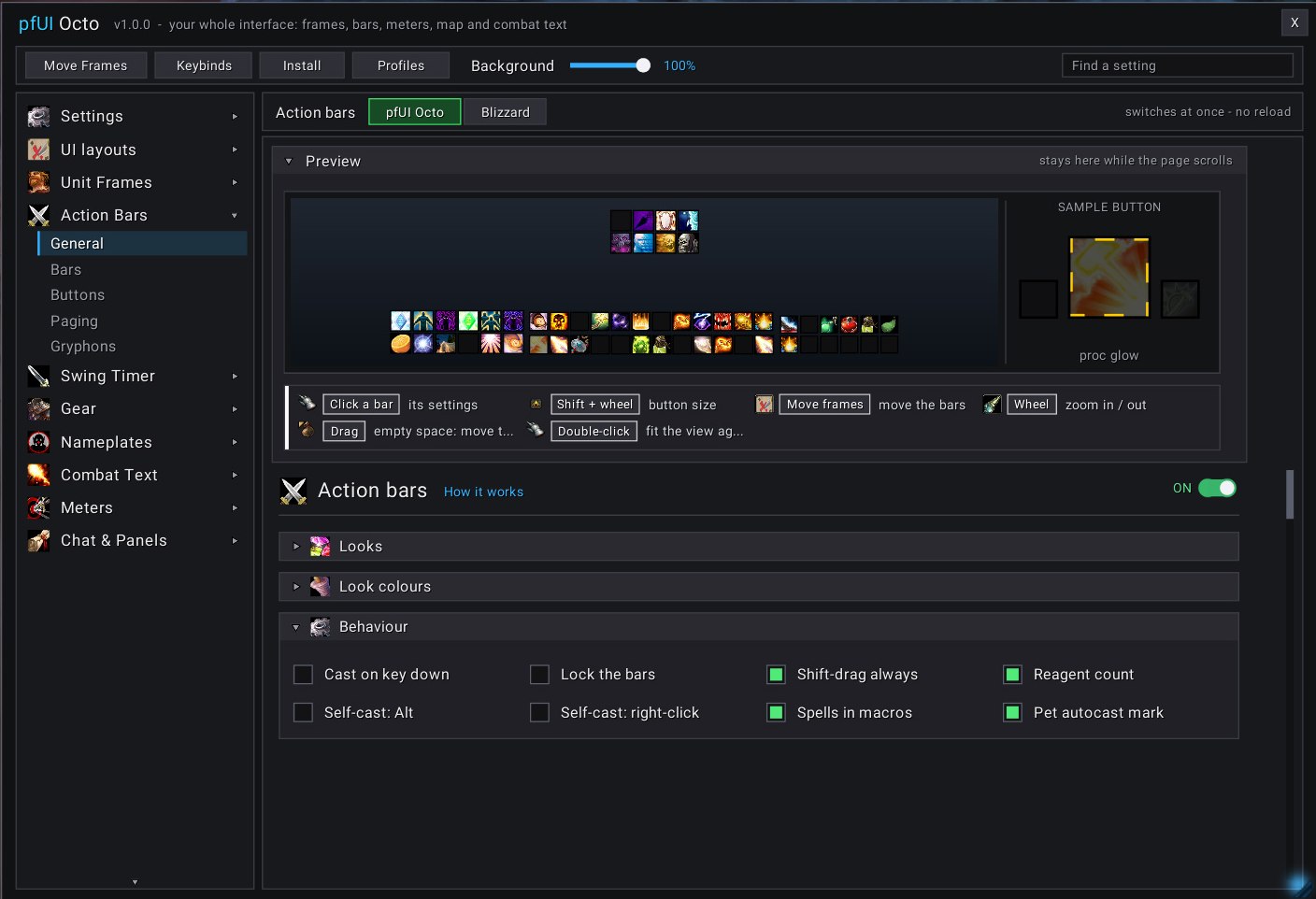Click the Unit Frames sidebar icon

(x=38, y=182)
